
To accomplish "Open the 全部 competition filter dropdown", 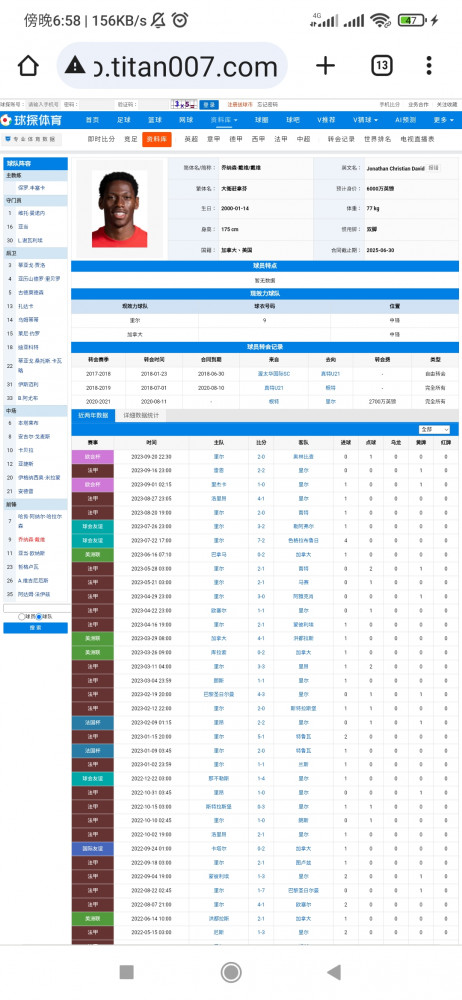I will tap(434, 430).
